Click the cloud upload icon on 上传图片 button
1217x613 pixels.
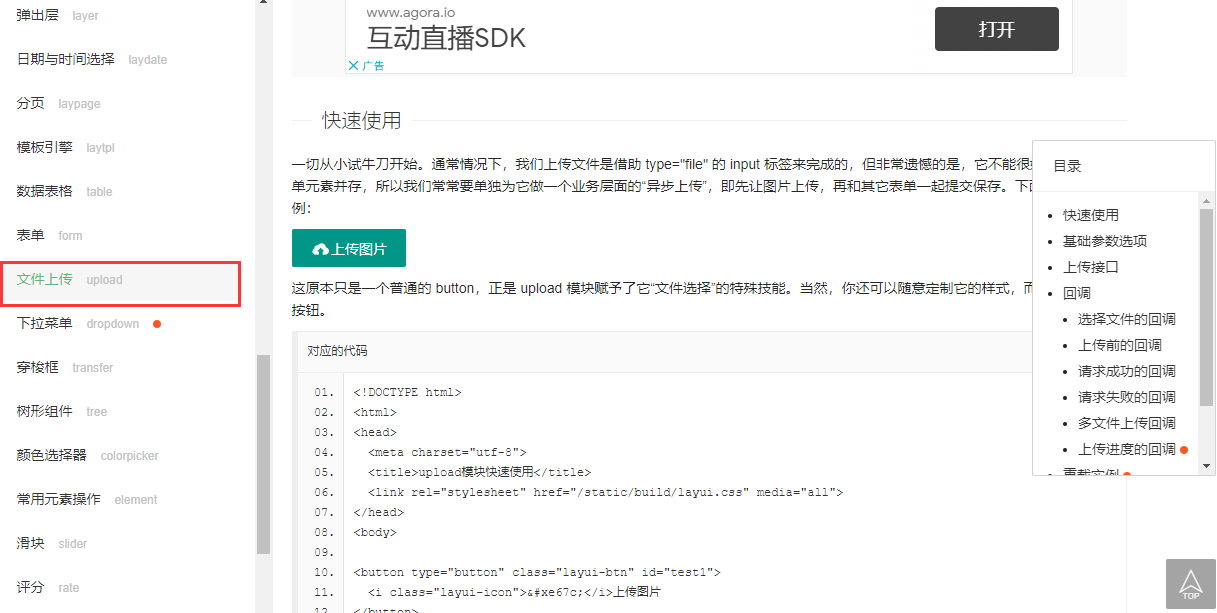[319, 247]
